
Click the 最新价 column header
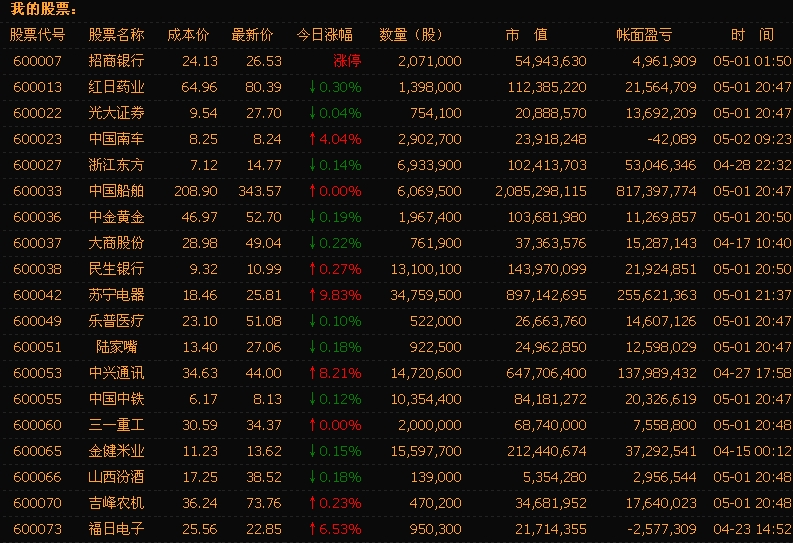(252, 35)
